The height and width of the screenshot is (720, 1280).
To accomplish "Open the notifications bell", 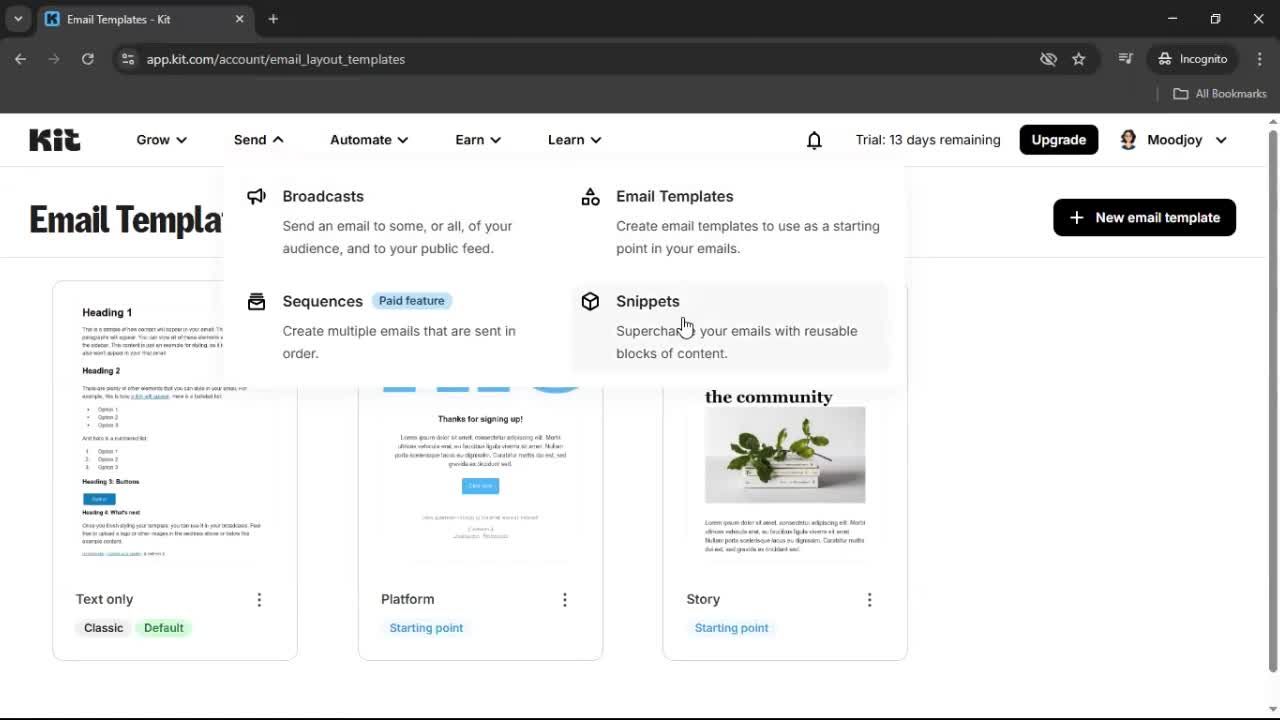I will click(814, 140).
